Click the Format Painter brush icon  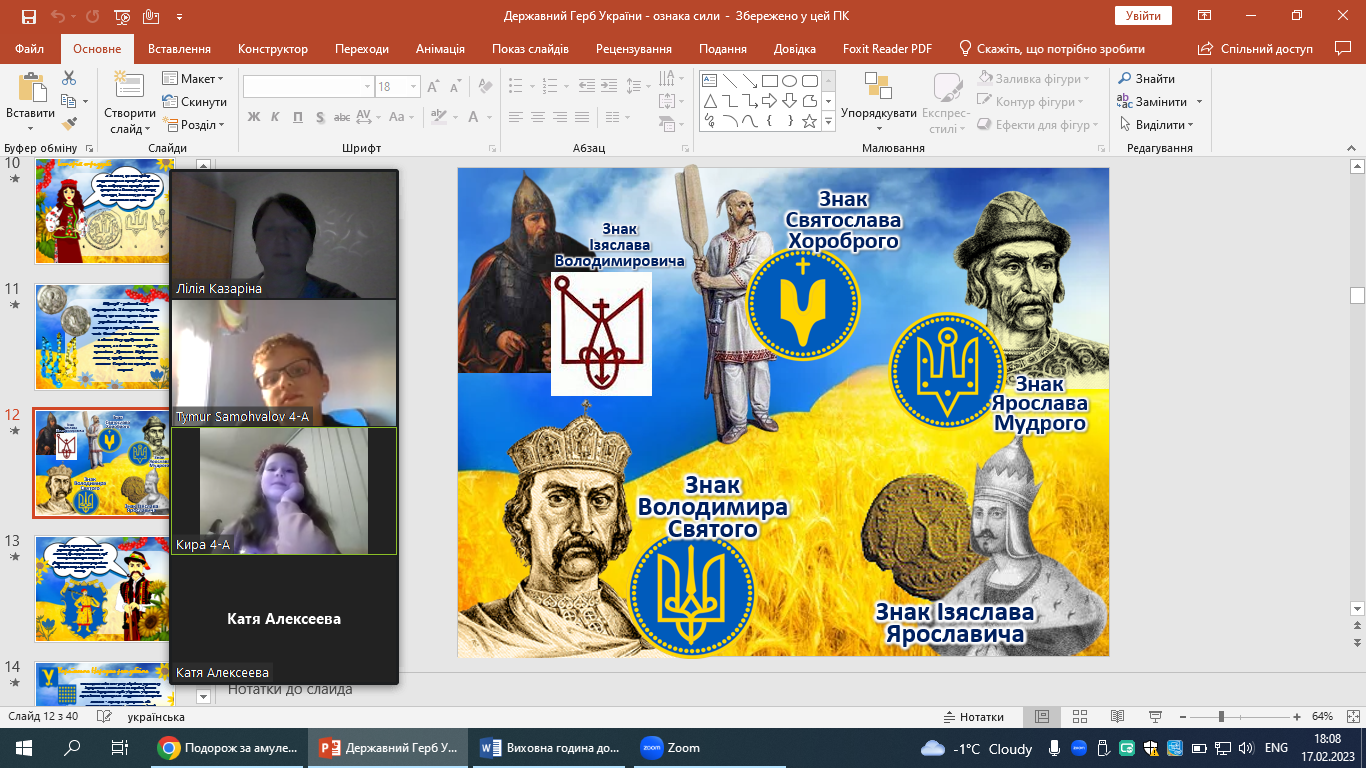pyautogui.click(x=69, y=124)
